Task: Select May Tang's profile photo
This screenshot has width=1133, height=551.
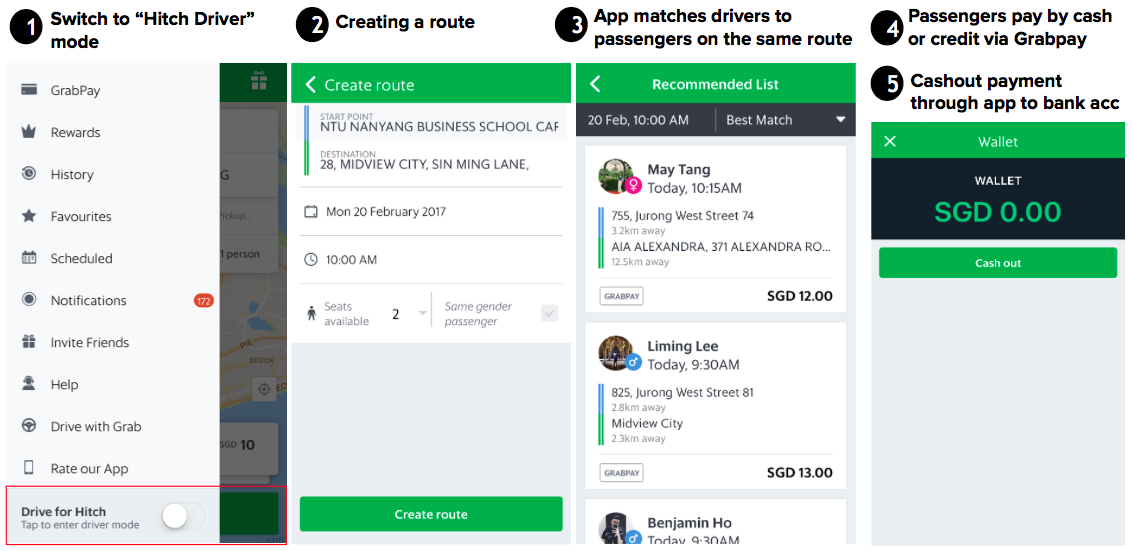Action: [616, 177]
